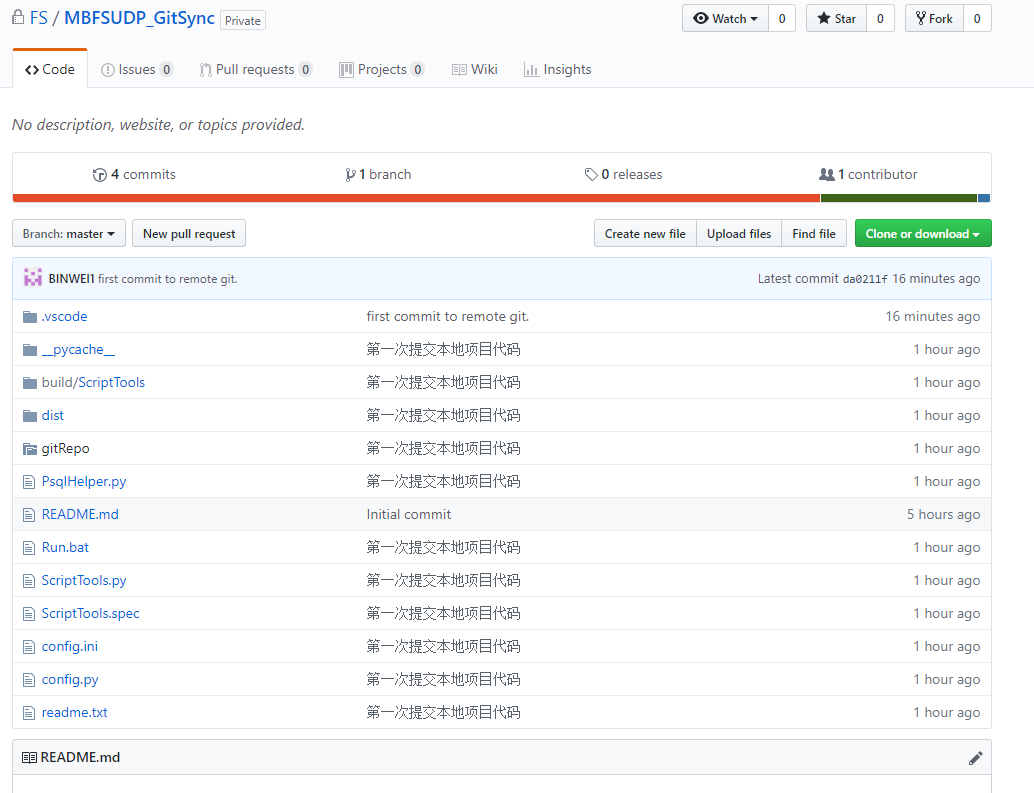The width and height of the screenshot is (1034, 793).
Task: Open the .vscode folder
Action: 64,316
